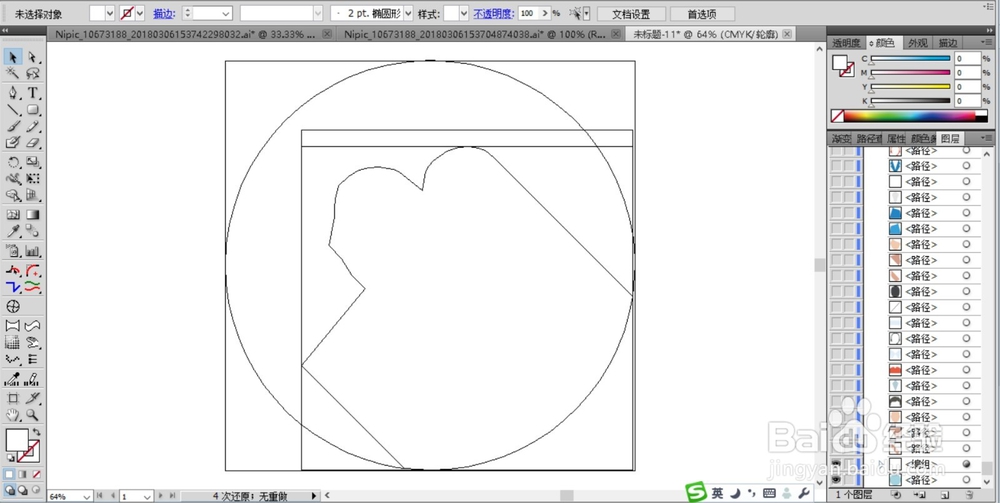Select the Eyedropper tool
Viewport: 1000px width, 503px height.
point(13,231)
